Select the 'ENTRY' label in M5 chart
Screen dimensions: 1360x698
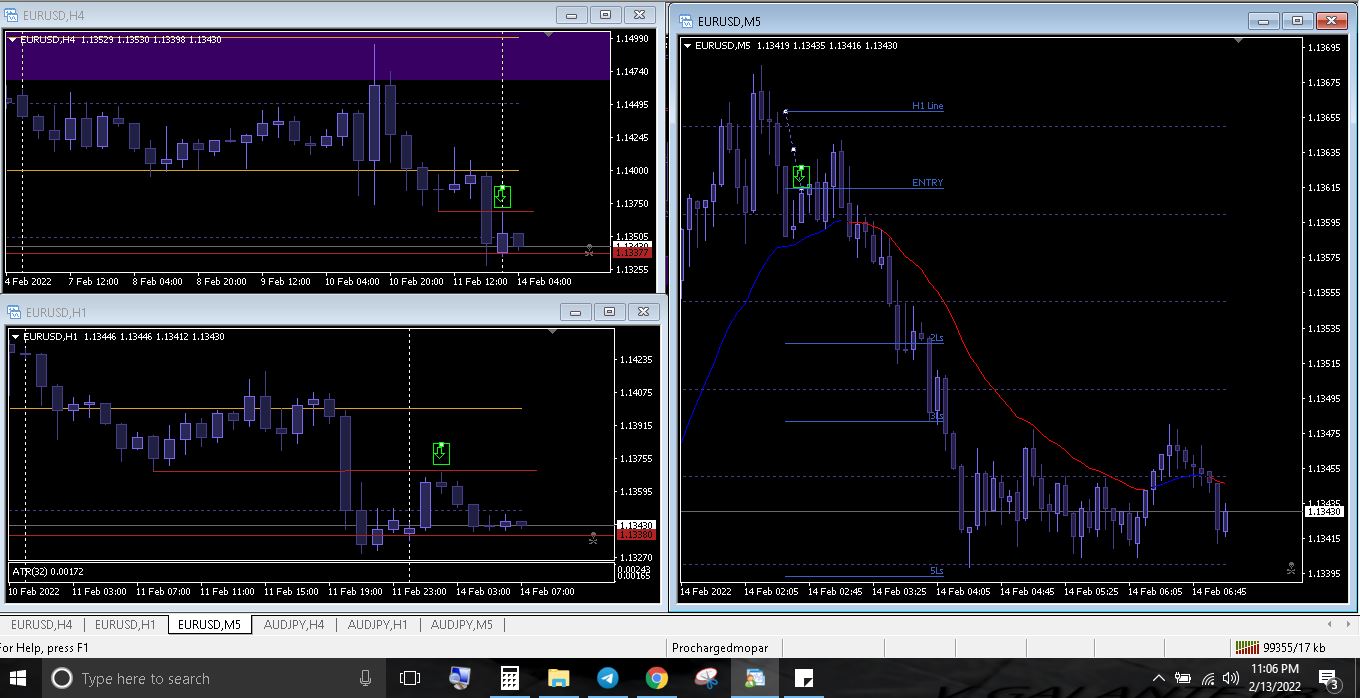pyautogui.click(x=927, y=183)
